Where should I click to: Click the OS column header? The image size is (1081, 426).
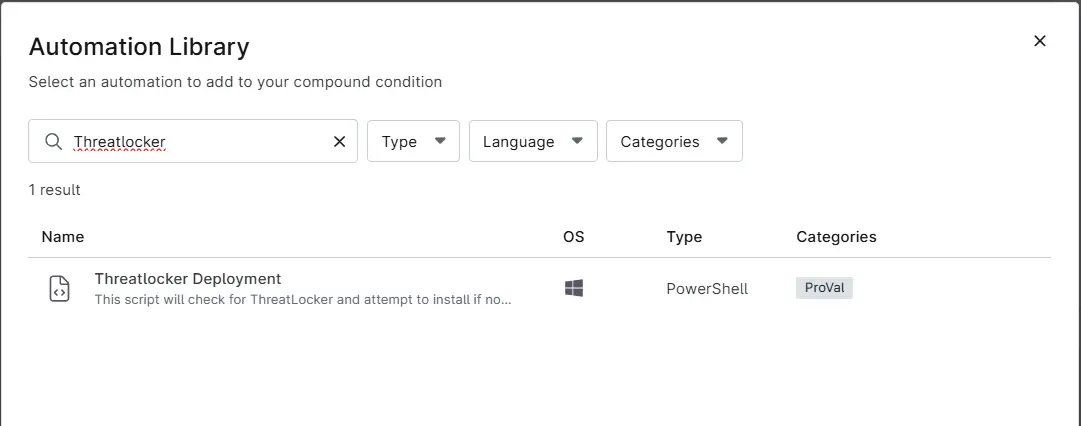[574, 236]
